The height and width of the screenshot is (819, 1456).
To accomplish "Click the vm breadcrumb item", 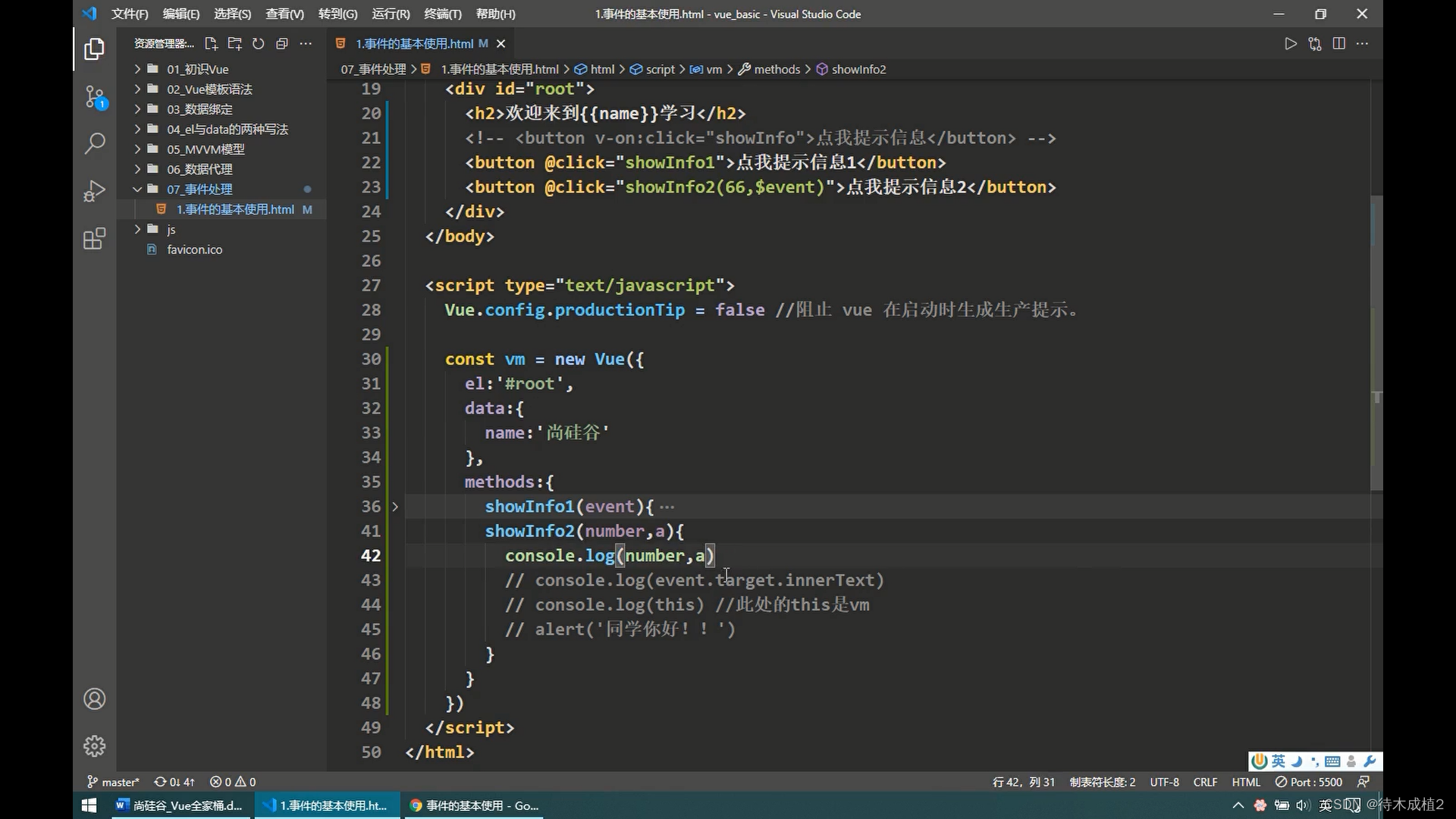I will tap(706, 69).
